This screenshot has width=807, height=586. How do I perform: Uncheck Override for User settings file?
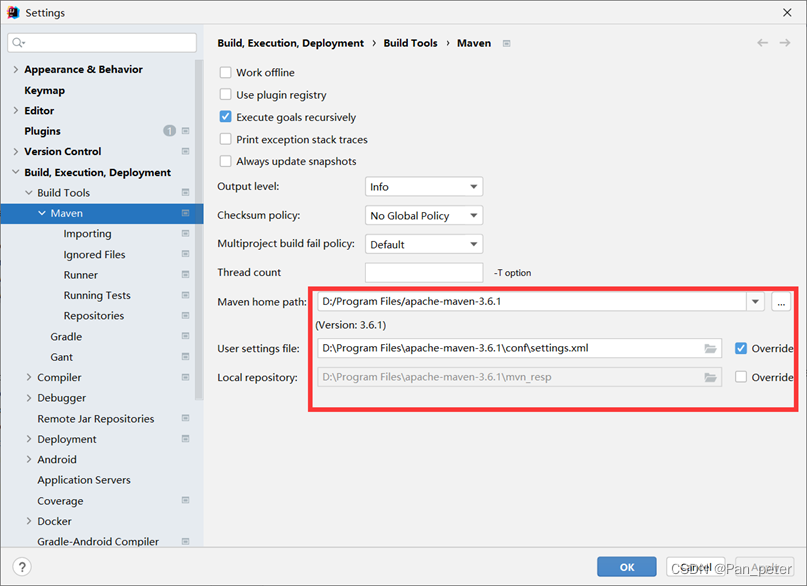click(x=741, y=348)
